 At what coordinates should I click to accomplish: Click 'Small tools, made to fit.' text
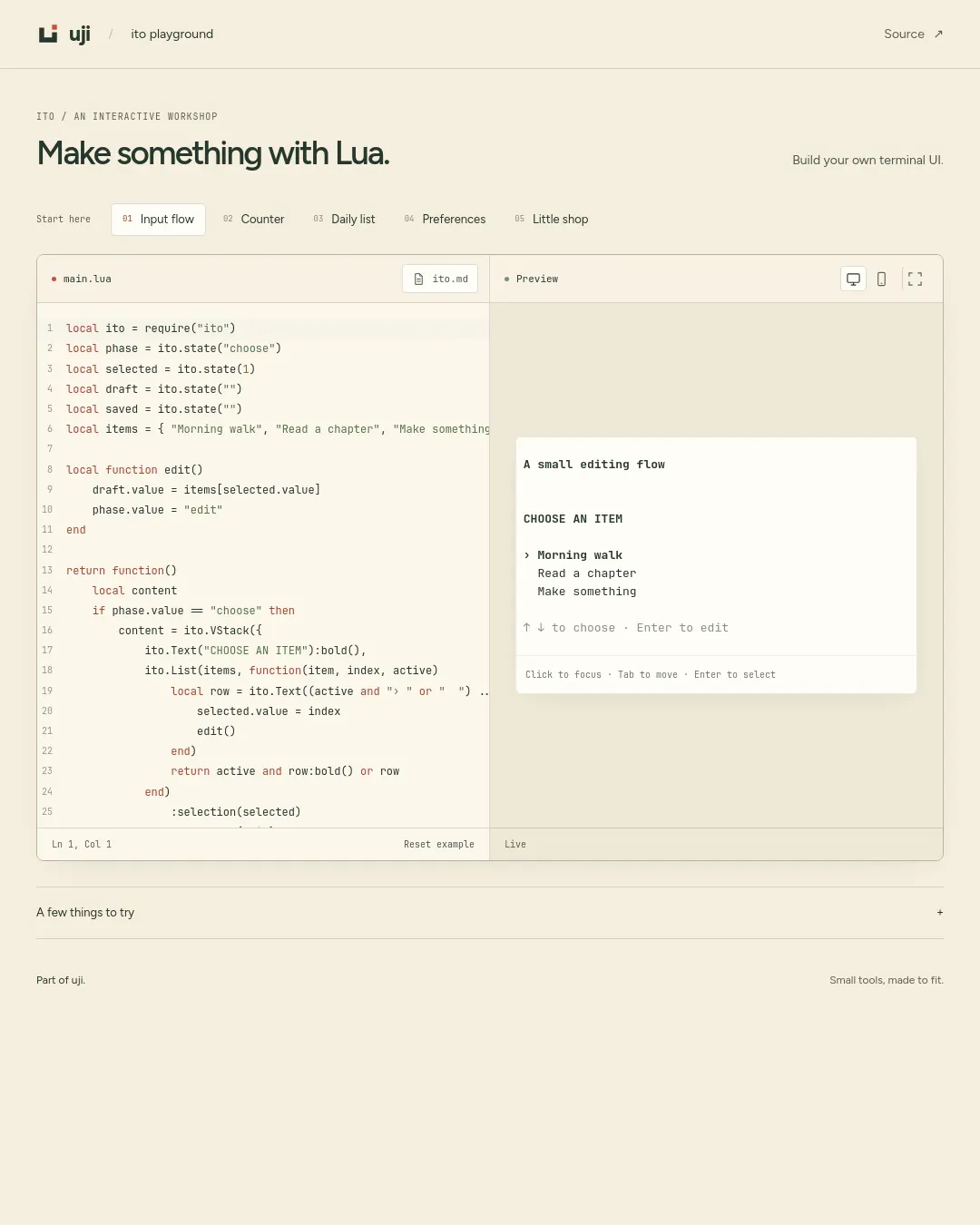pos(887,980)
